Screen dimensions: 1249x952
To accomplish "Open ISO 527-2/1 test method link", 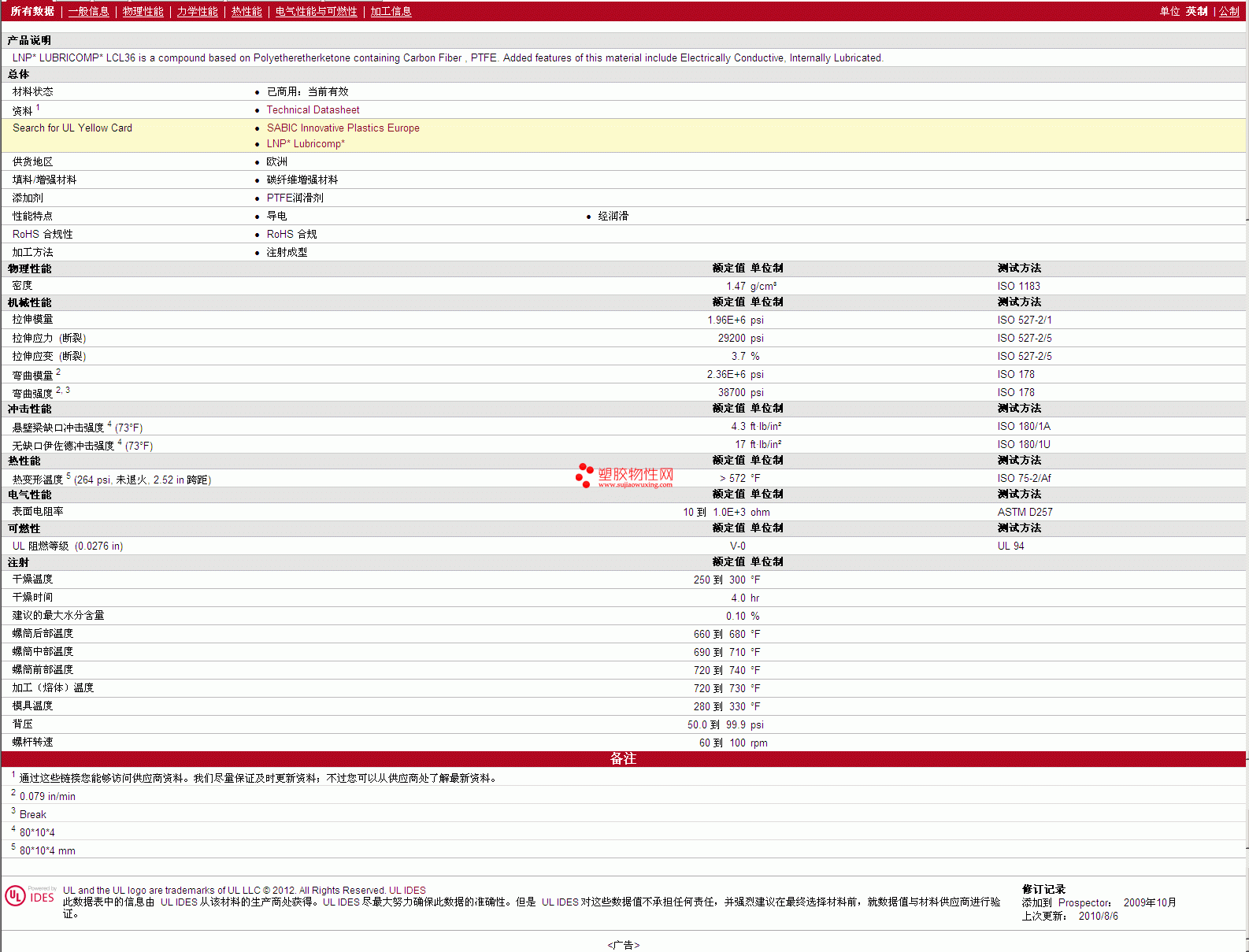I will [x=1024, y=320].
